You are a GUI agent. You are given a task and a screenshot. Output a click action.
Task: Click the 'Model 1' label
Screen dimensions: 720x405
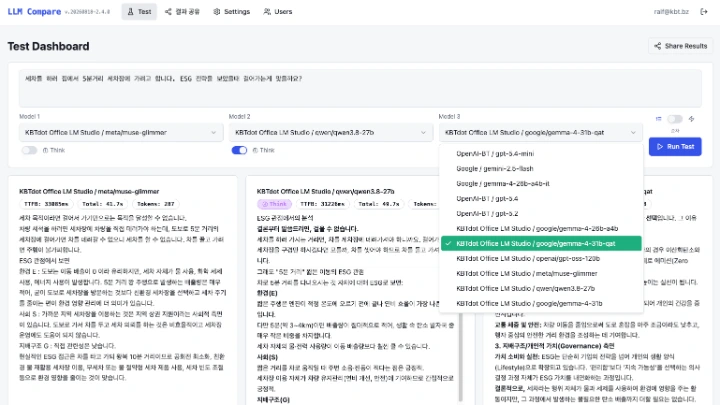point(29,117)
